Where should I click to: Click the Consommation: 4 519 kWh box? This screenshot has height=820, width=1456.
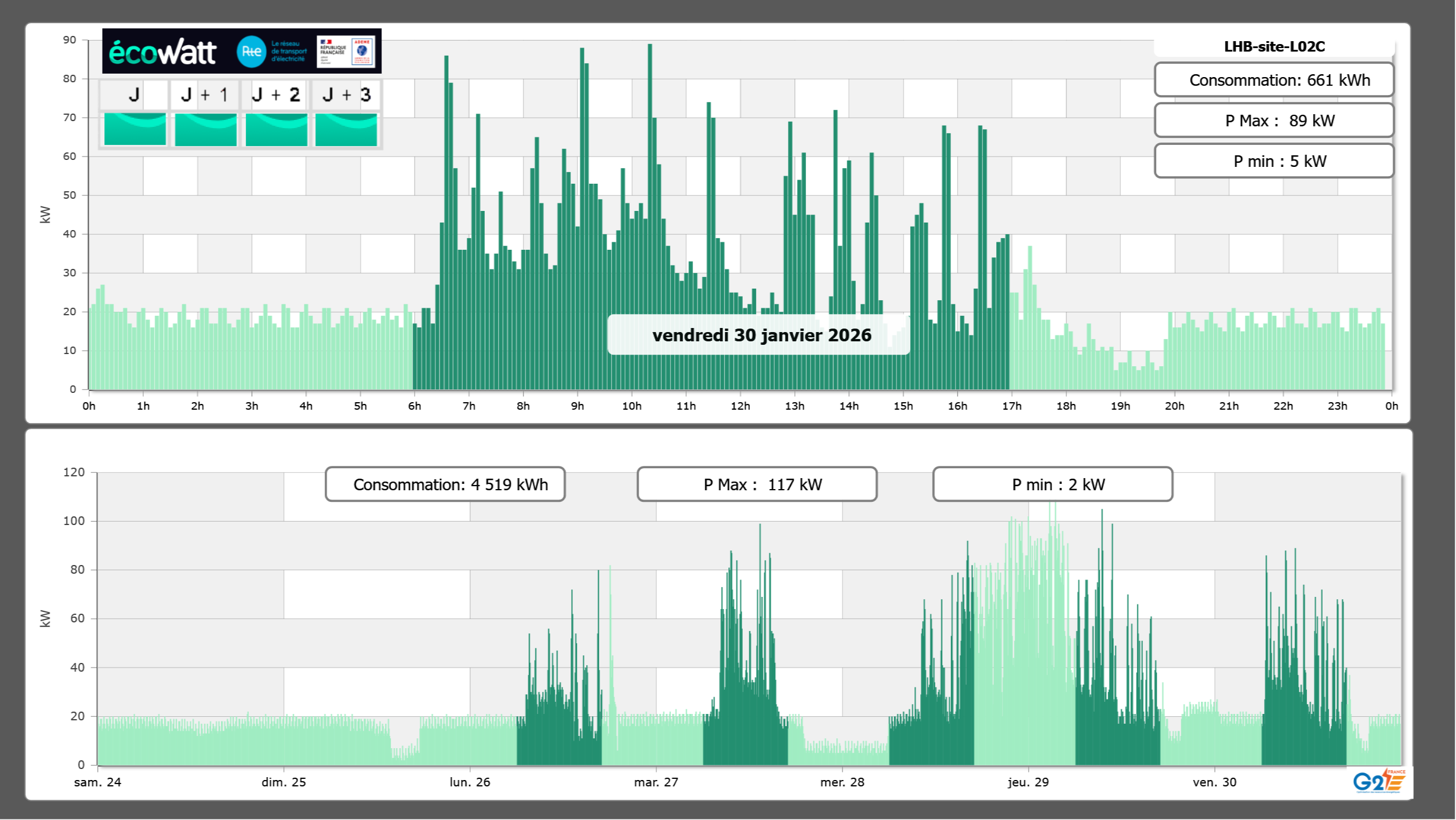point(445,484)
